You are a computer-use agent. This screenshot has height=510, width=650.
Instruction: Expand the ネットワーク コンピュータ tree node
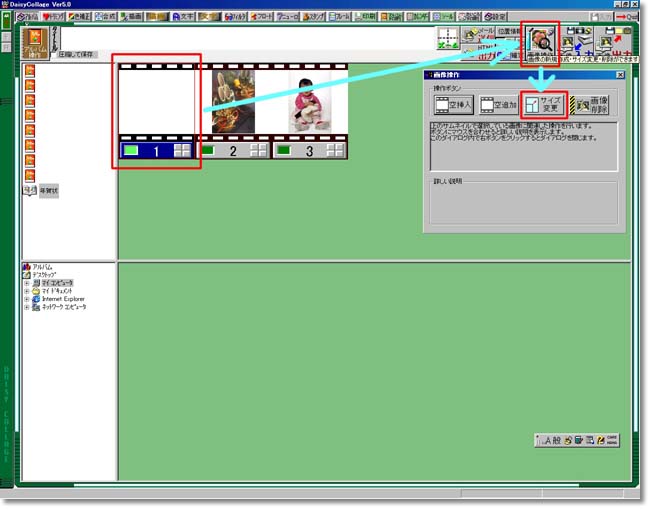point(27,307)
